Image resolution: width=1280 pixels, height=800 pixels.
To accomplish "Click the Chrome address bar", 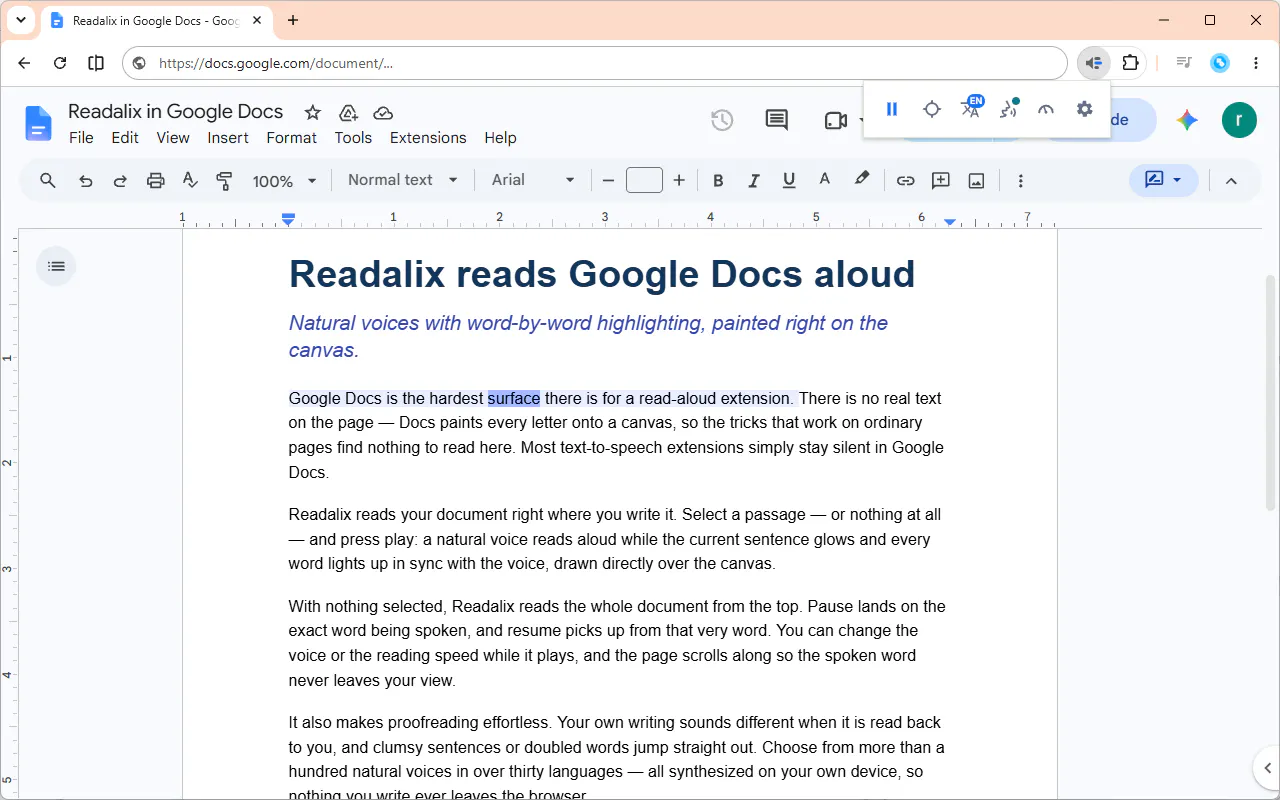I will click(x=595, y=63).
